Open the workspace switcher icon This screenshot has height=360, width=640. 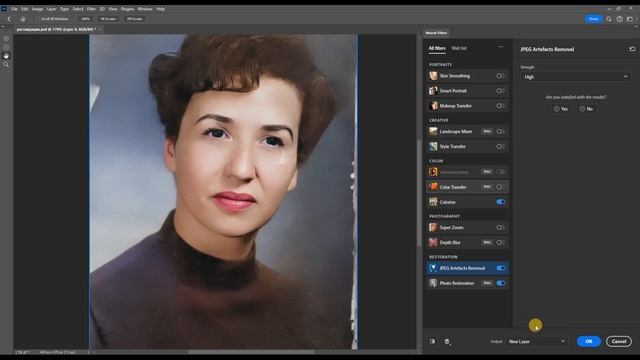[630, 19]
